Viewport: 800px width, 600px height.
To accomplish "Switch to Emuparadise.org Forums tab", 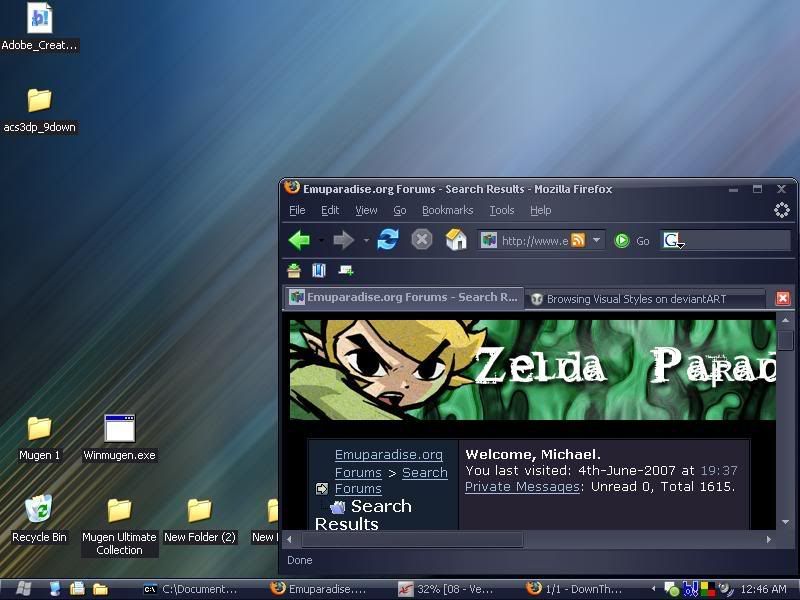I will (404, 297).
